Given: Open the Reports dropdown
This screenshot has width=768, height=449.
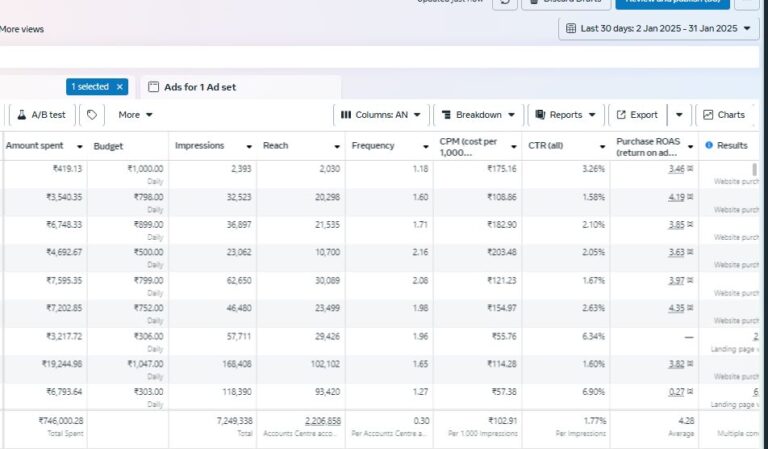Looking at the screenshot, I should pos(566,115).
